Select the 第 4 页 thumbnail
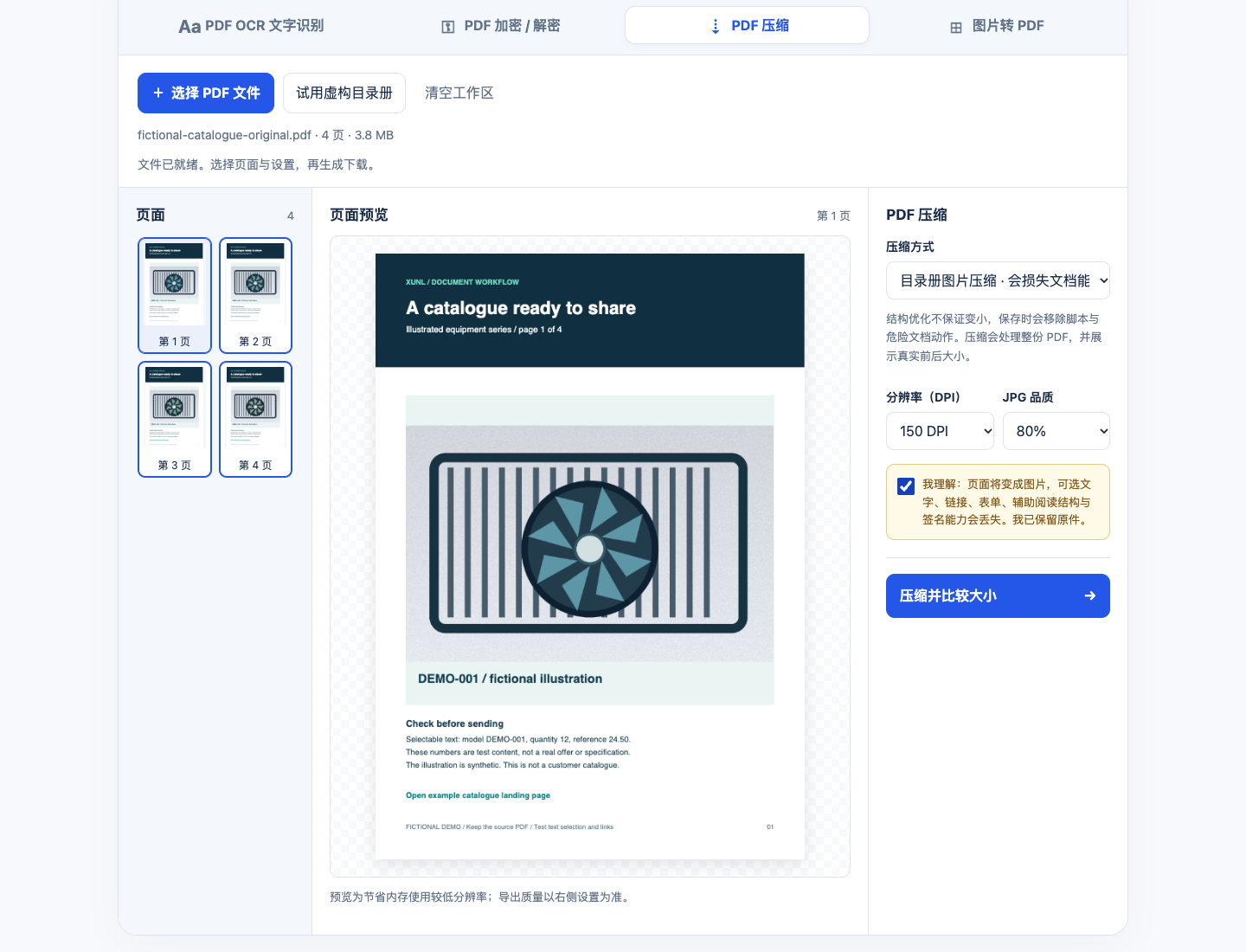1246x952 pixels. (255, 419)
